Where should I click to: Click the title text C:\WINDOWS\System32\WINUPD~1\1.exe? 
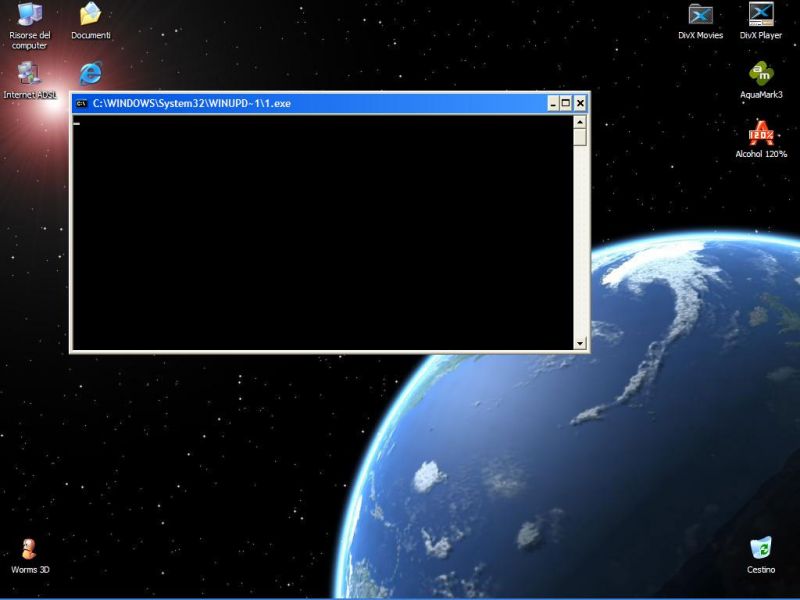click(192, 104)
